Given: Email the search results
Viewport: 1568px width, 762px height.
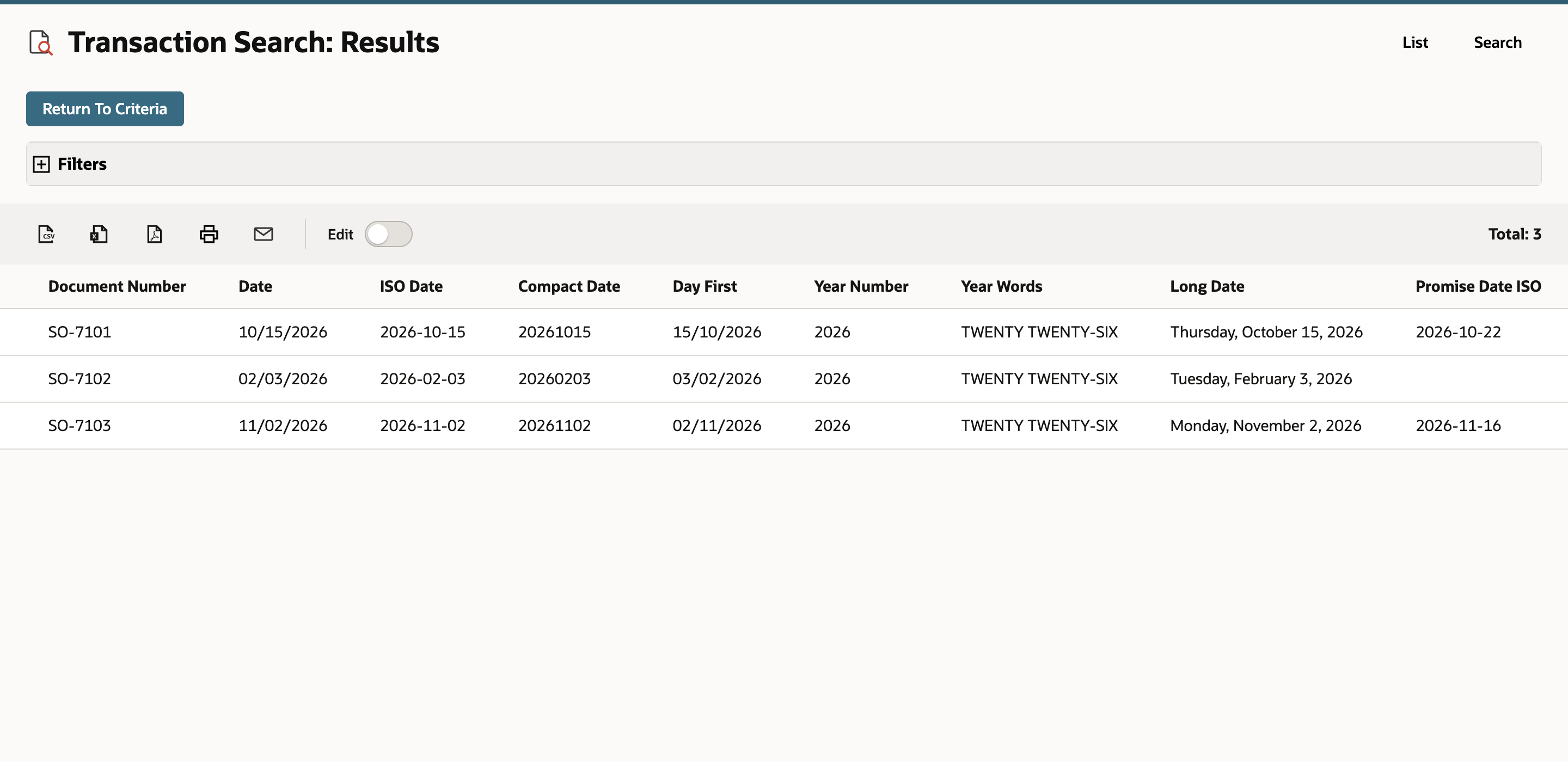Looking at the screenshot, I should coord(263,233).
